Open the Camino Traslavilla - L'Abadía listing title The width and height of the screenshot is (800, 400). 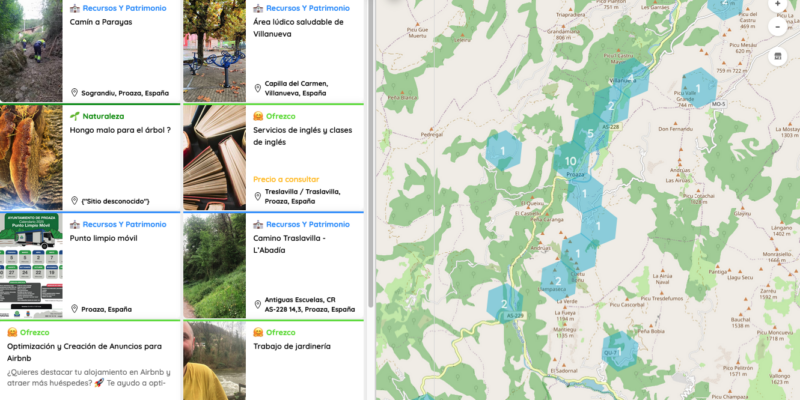coord(290,244)
